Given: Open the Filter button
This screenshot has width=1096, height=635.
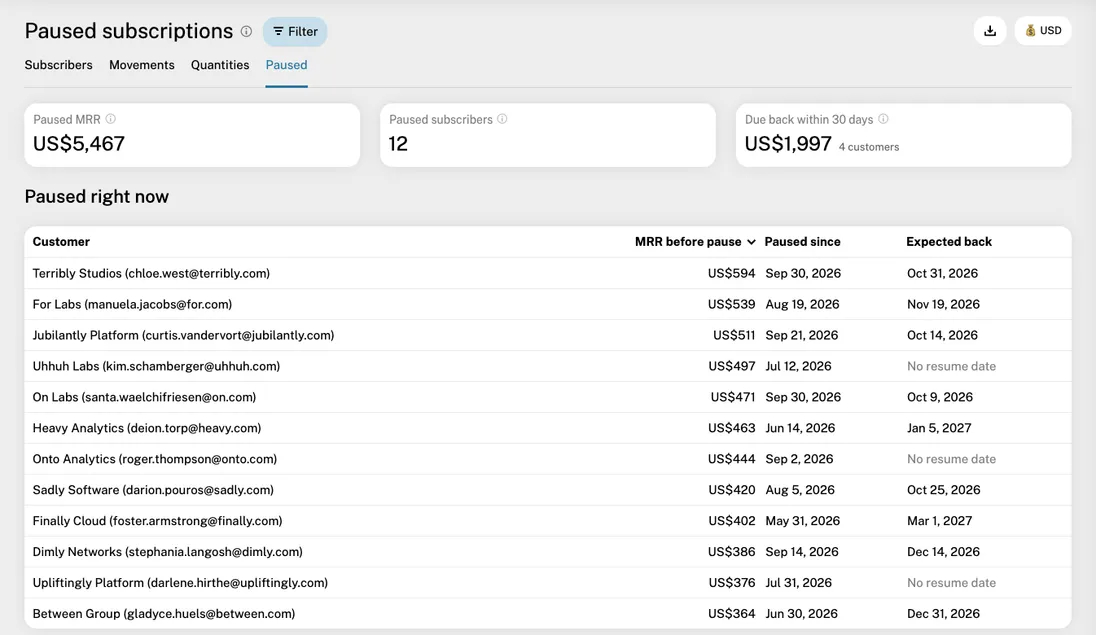Looking at the screenshot, I should (x=295, y=31).
